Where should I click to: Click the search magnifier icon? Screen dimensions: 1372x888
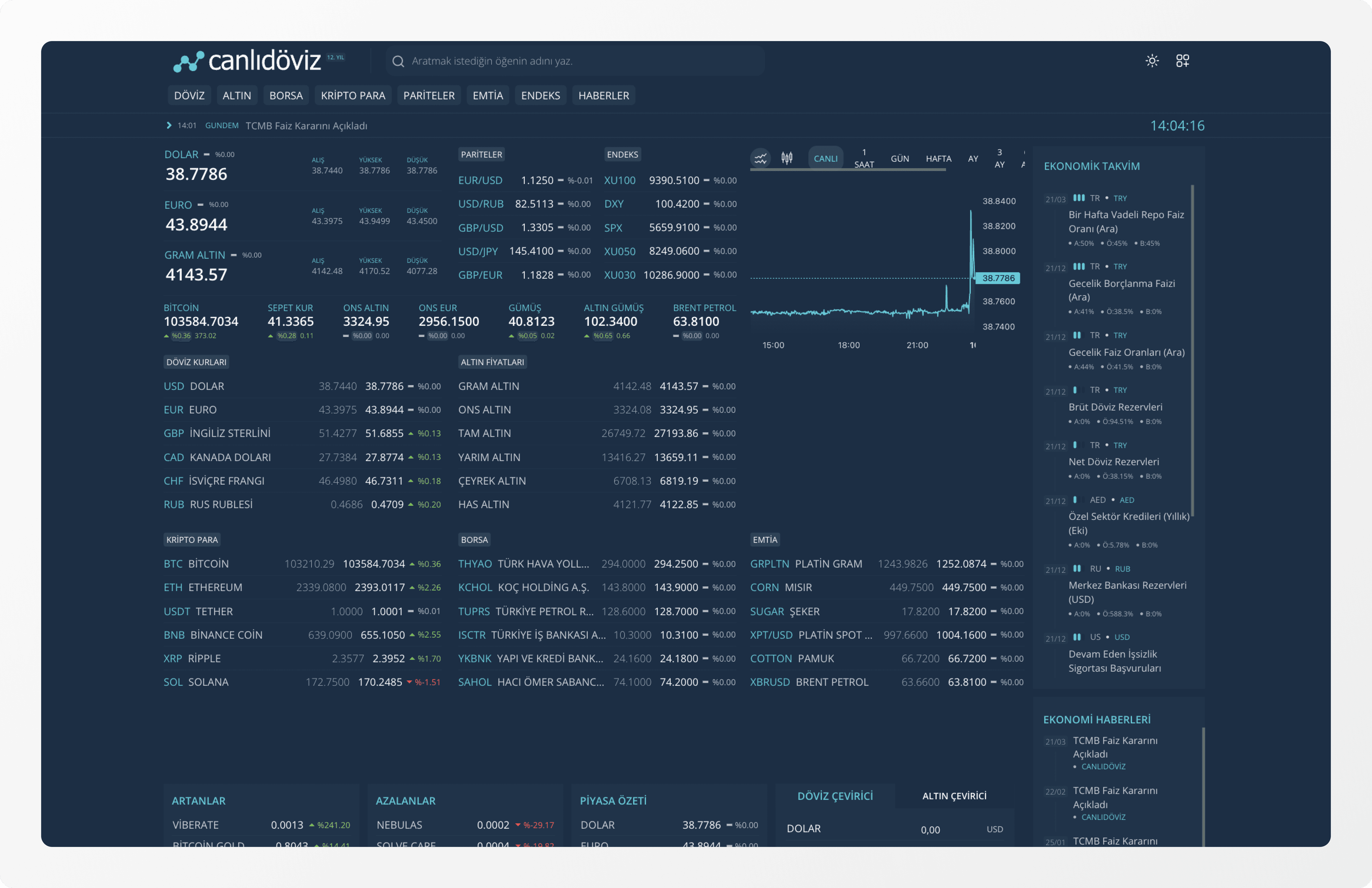(x=398, y=61)
